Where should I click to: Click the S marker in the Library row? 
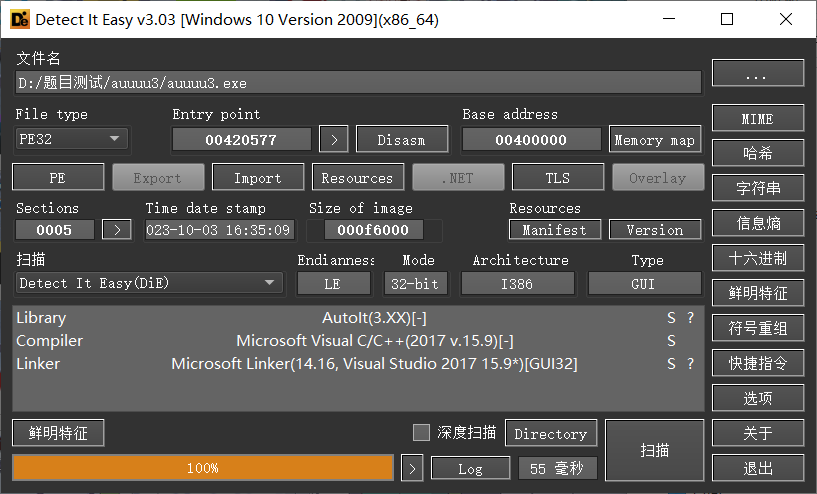pos(672,318)
